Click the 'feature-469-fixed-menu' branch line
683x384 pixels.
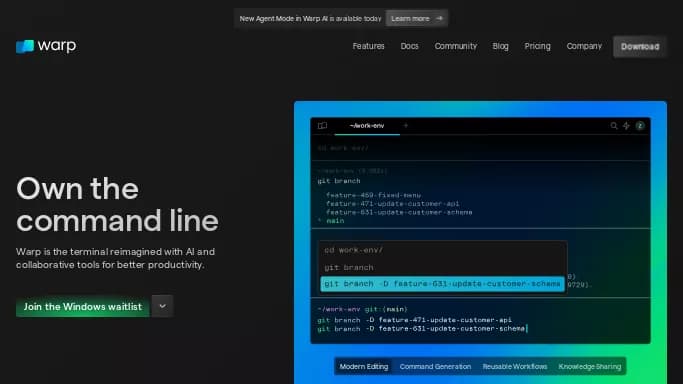373,195
